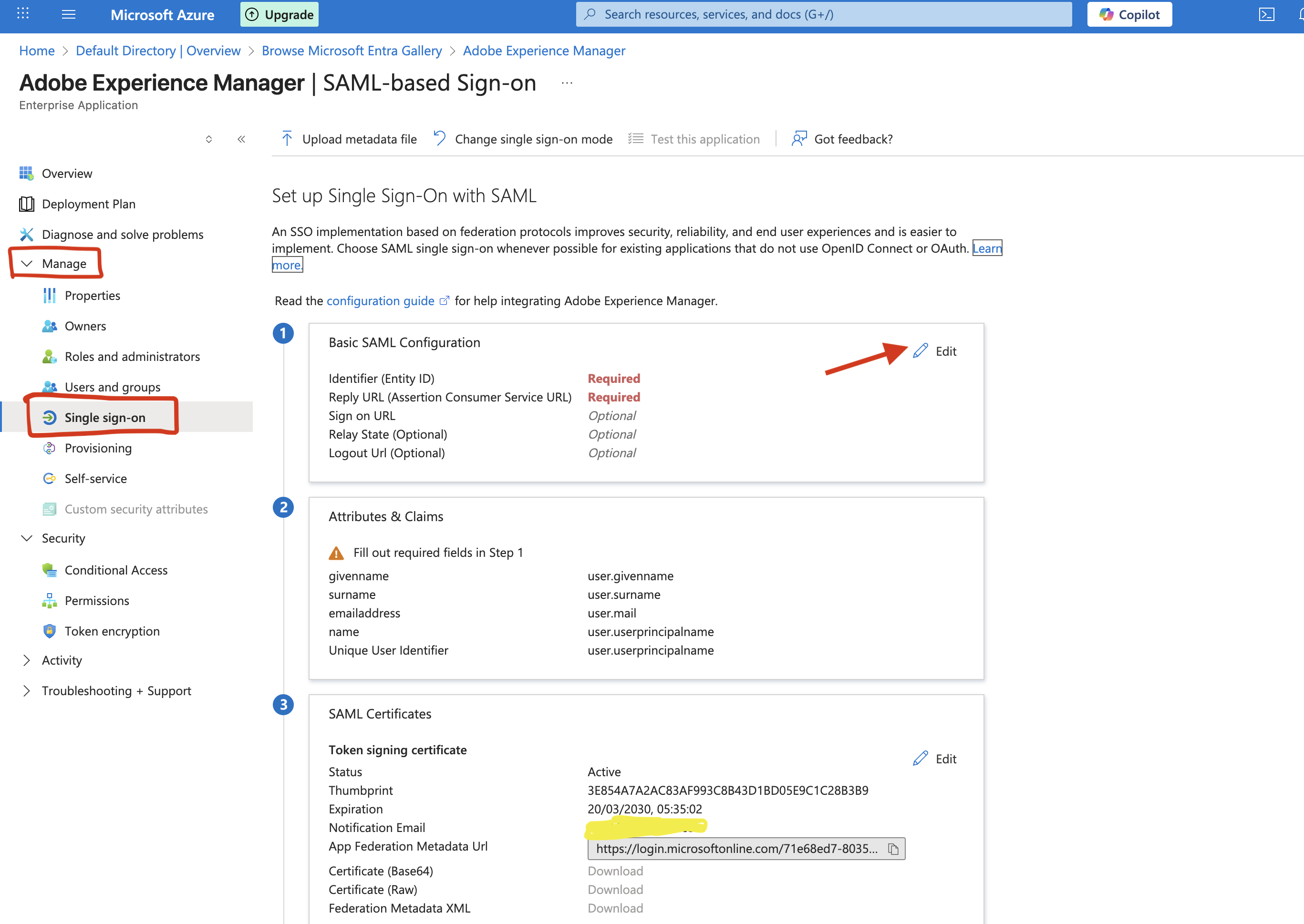Click the Permissions hierarchy icon
This screenshot has width=1304, height=924.
[50, 601]
